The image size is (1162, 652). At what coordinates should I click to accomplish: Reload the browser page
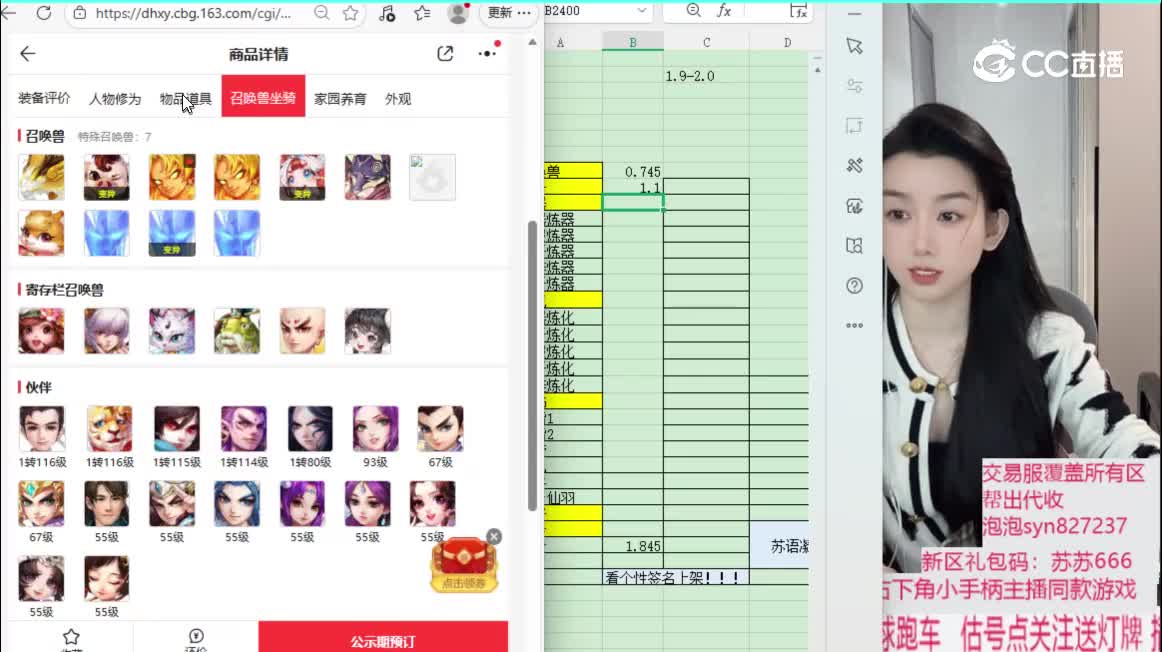(44, 13)
